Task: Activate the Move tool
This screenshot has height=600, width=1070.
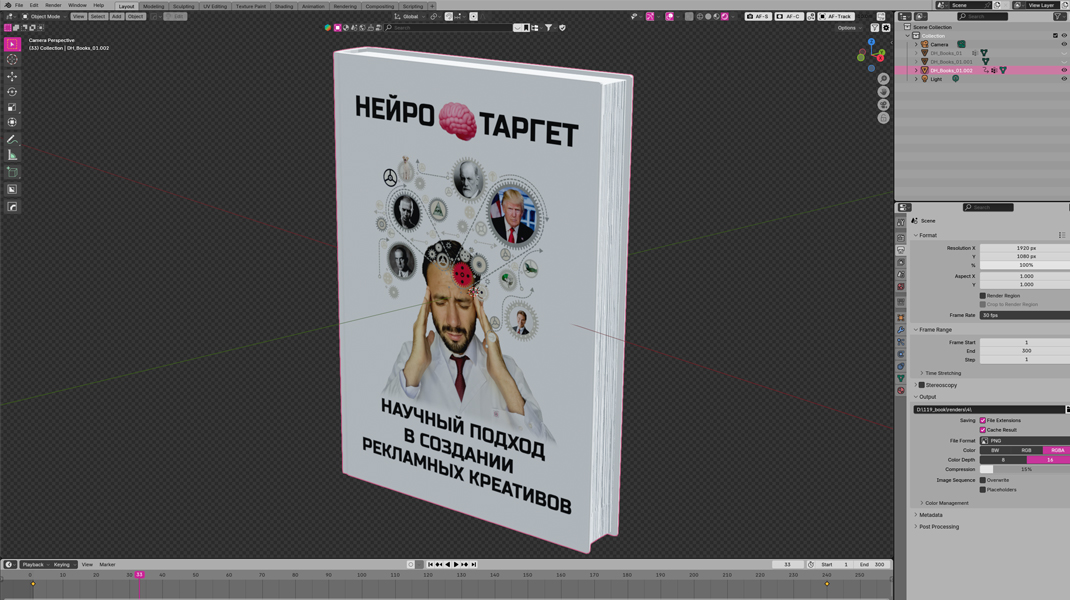Action: pyautogui.click(x=12, y=76)
